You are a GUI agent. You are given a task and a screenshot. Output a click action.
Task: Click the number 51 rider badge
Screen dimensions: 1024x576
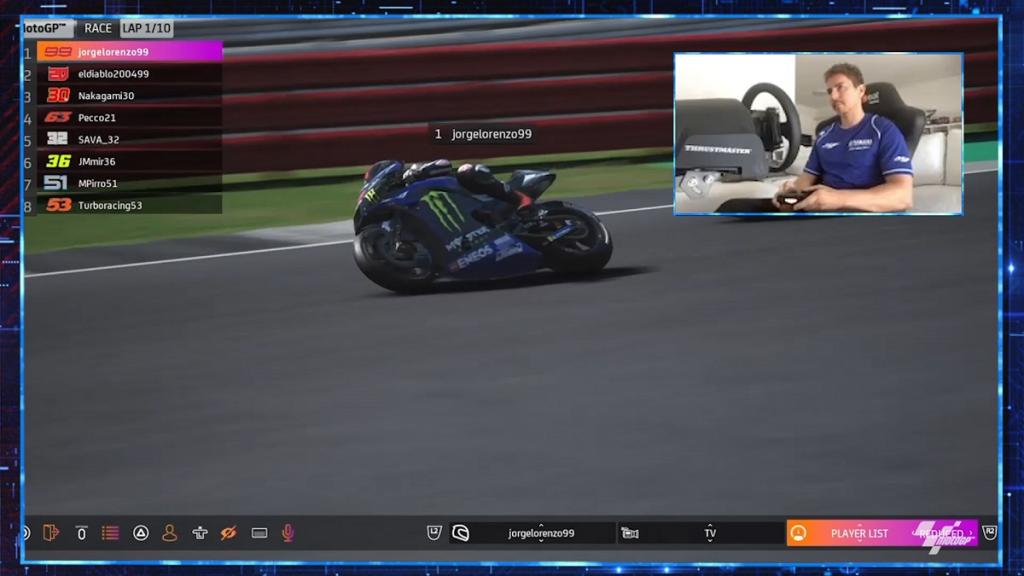[x=56, y=184]
